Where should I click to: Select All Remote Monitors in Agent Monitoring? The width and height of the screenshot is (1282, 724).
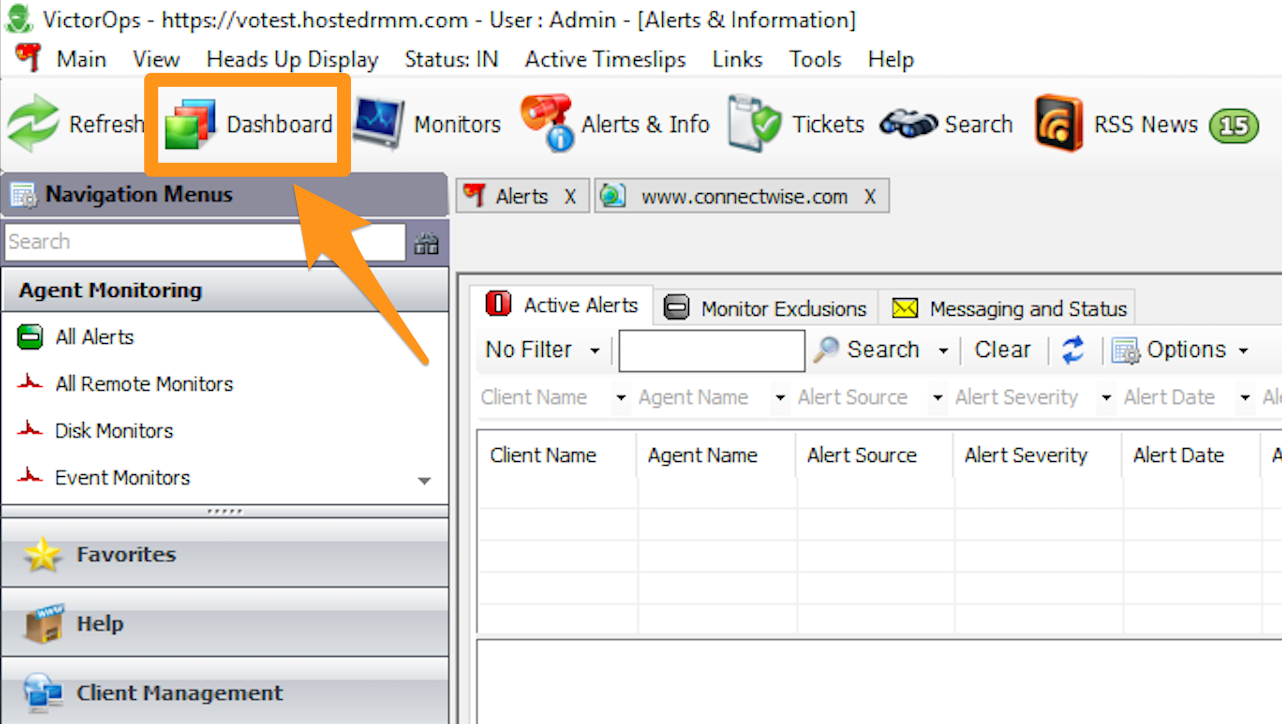(x=143, y=384)
